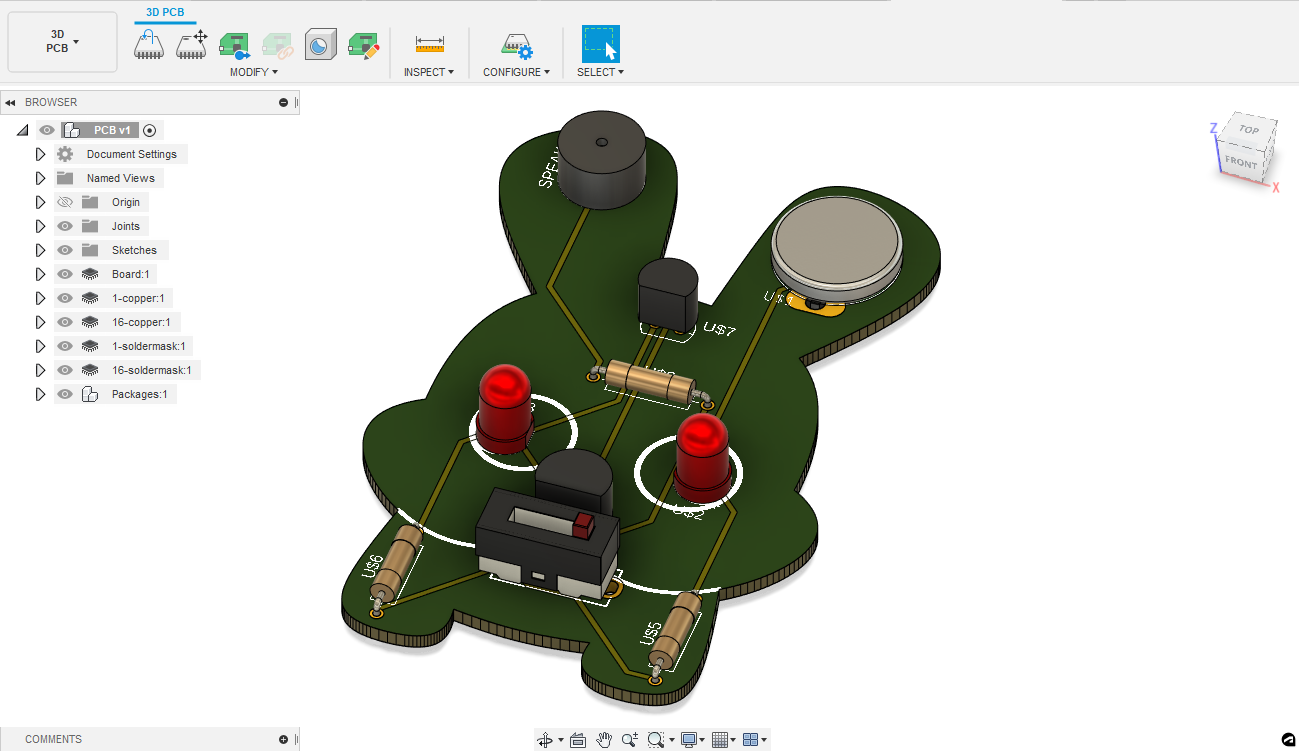Switch to the 3D PCB tab

pyautogui.click(x=165, y=12)
